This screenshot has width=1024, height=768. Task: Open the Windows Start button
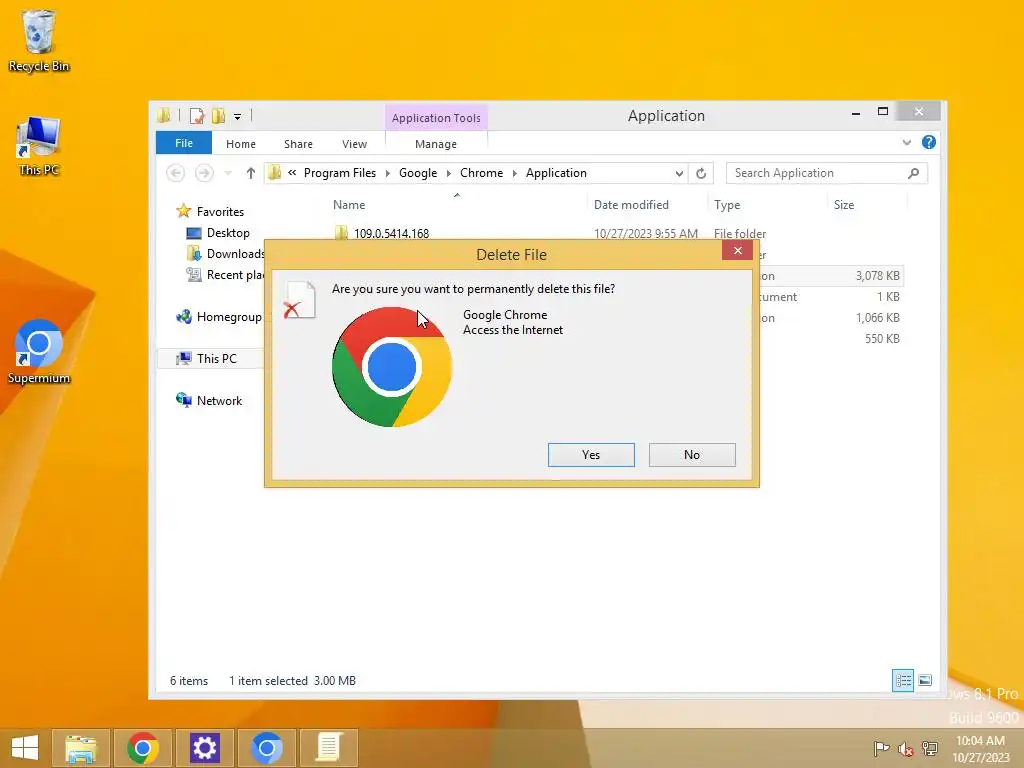pyautogui.click(x=25, y=747)
